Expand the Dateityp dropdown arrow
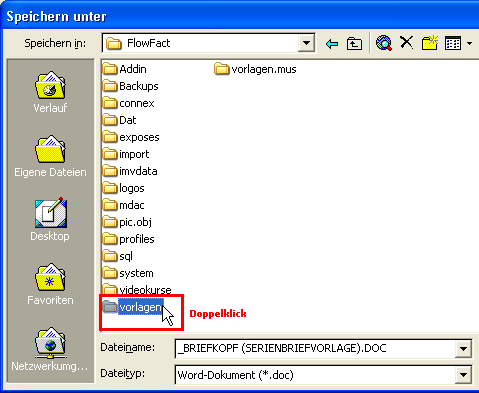The height and width of the screenshot is (393, 479). point(463,375)
